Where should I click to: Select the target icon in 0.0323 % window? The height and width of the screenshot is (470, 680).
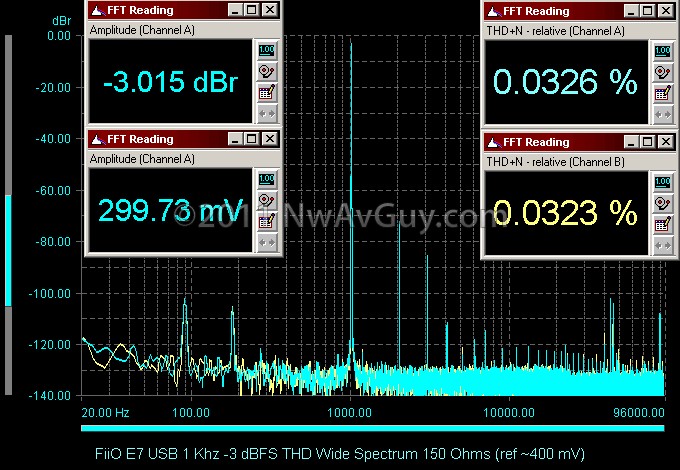point(663,203)
